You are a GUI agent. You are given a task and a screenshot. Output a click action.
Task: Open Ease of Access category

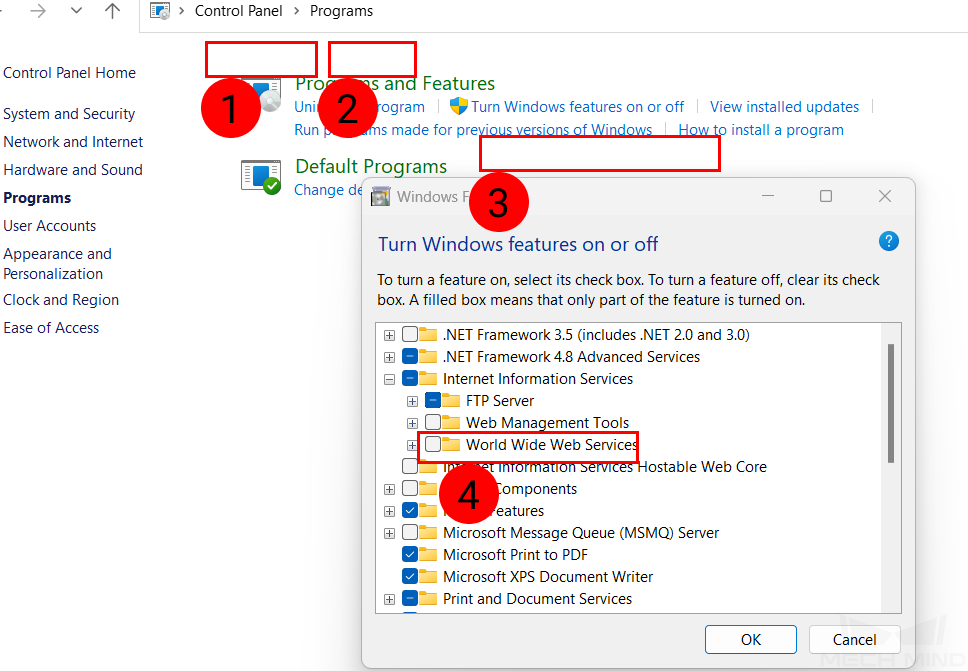pos(51,328)
